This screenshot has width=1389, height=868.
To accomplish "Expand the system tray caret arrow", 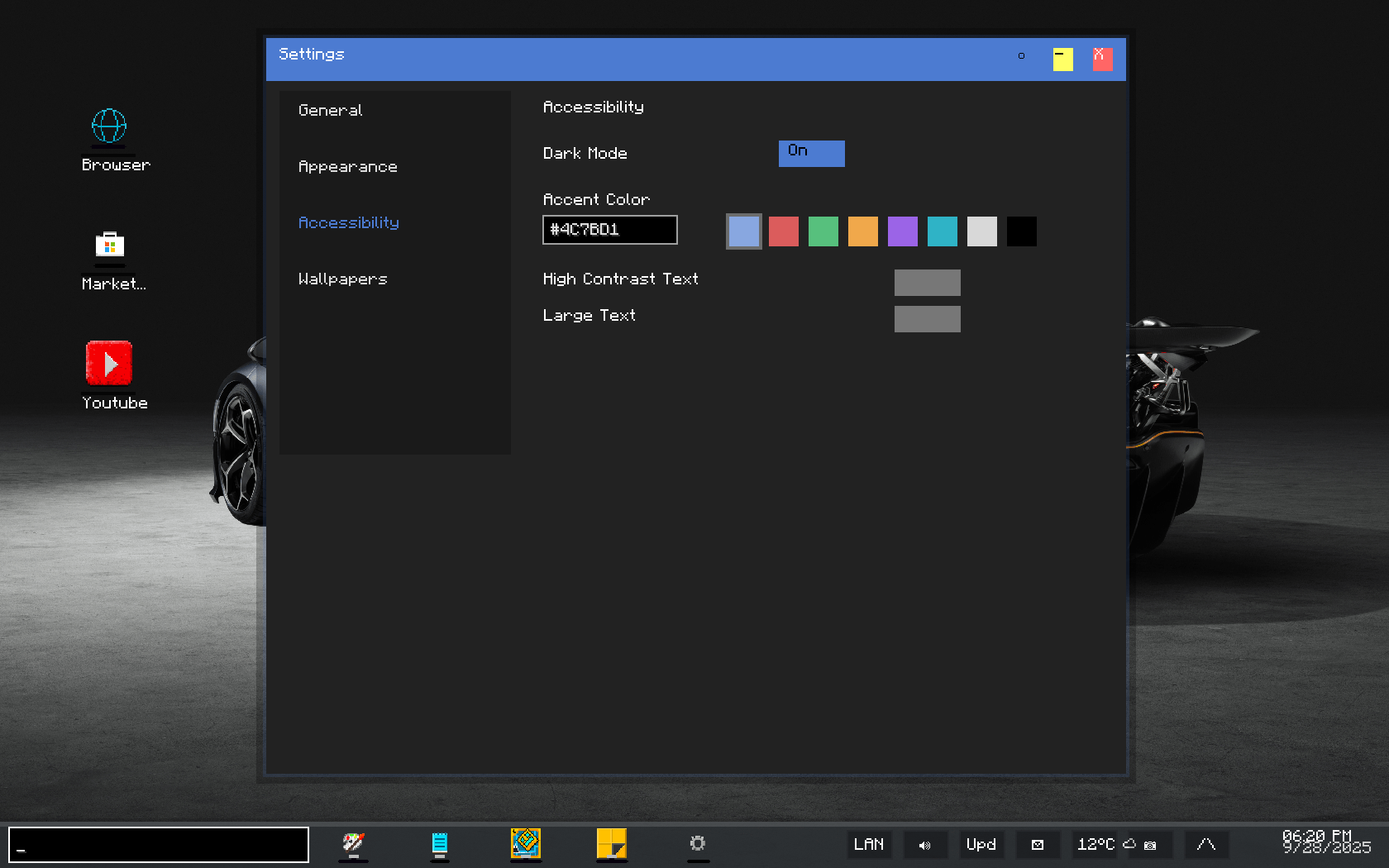I will pyautogui.click(x=1206, y=844).
